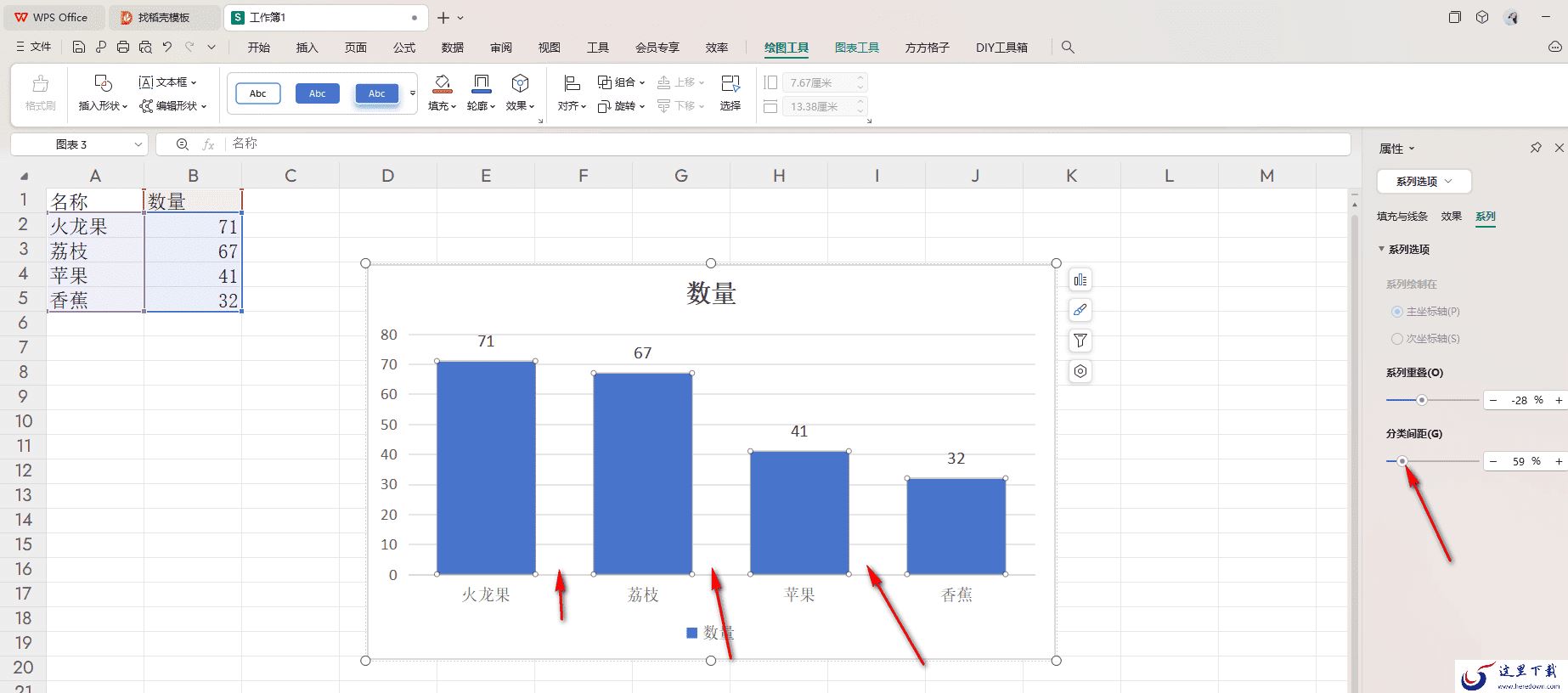Open the Chart Elements button beside the chart
This screenshot has height=693, width=1568.
[x=1080, y=280]
